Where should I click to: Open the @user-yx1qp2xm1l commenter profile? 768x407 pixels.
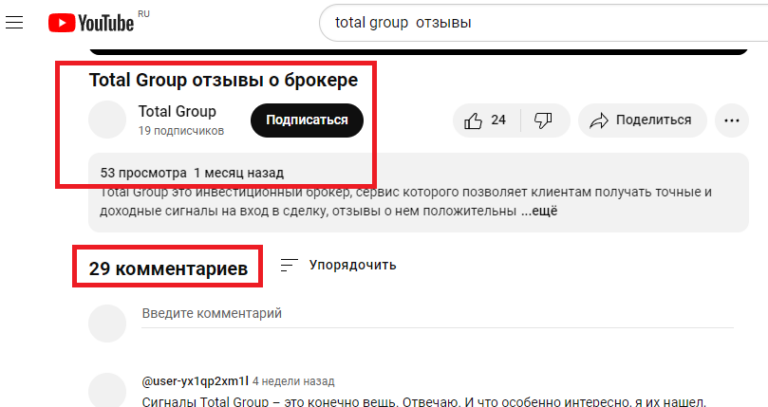click(x=194, y=381)
